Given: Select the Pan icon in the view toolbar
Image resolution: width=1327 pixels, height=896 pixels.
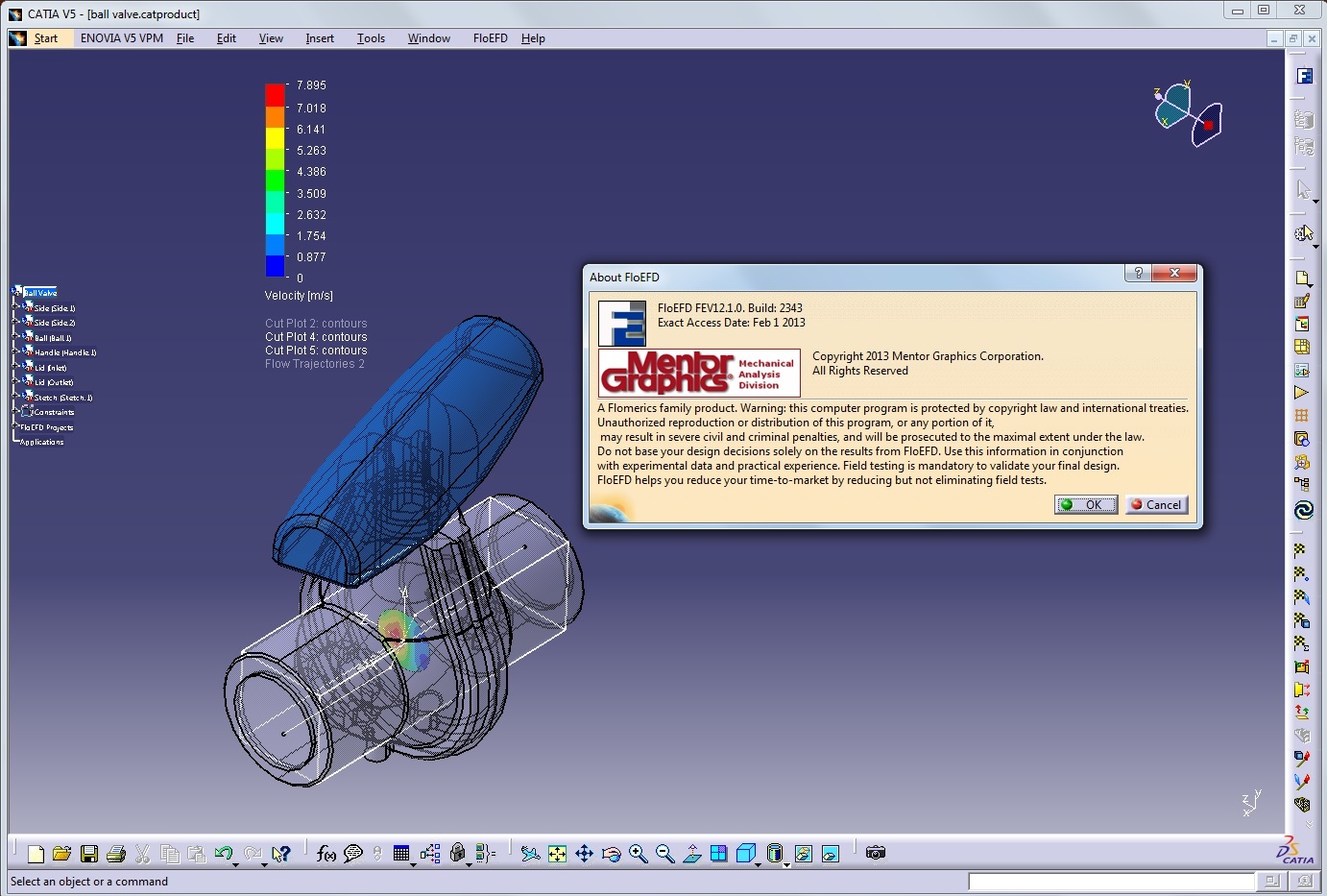Looking at the screenshot, I should pyautogui.click(x=583, y=853).
